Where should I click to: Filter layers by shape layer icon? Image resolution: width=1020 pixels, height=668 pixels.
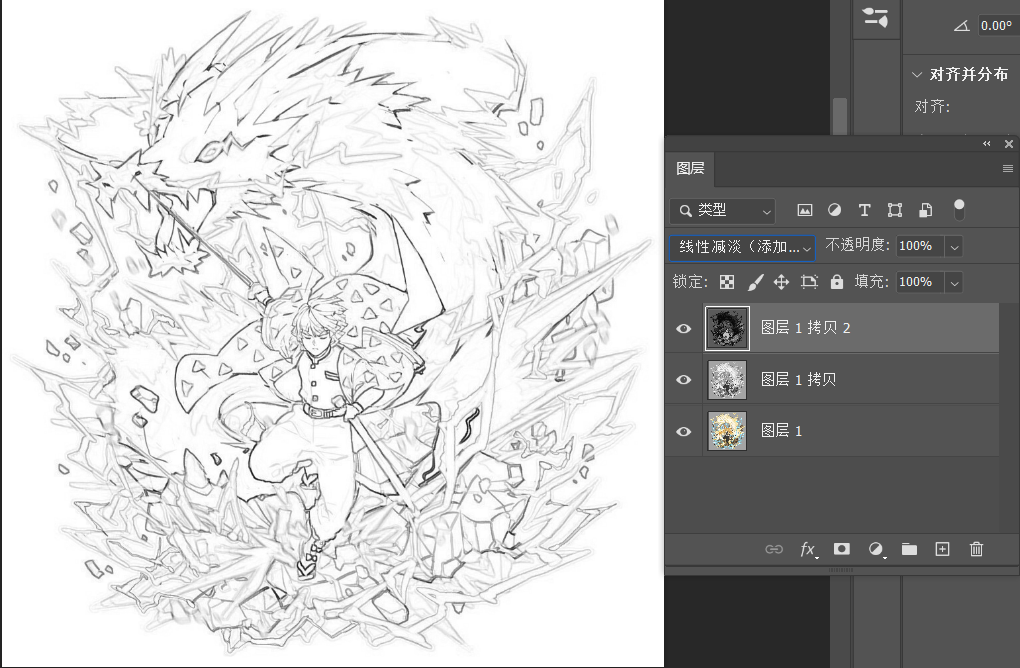click(894, 210)
